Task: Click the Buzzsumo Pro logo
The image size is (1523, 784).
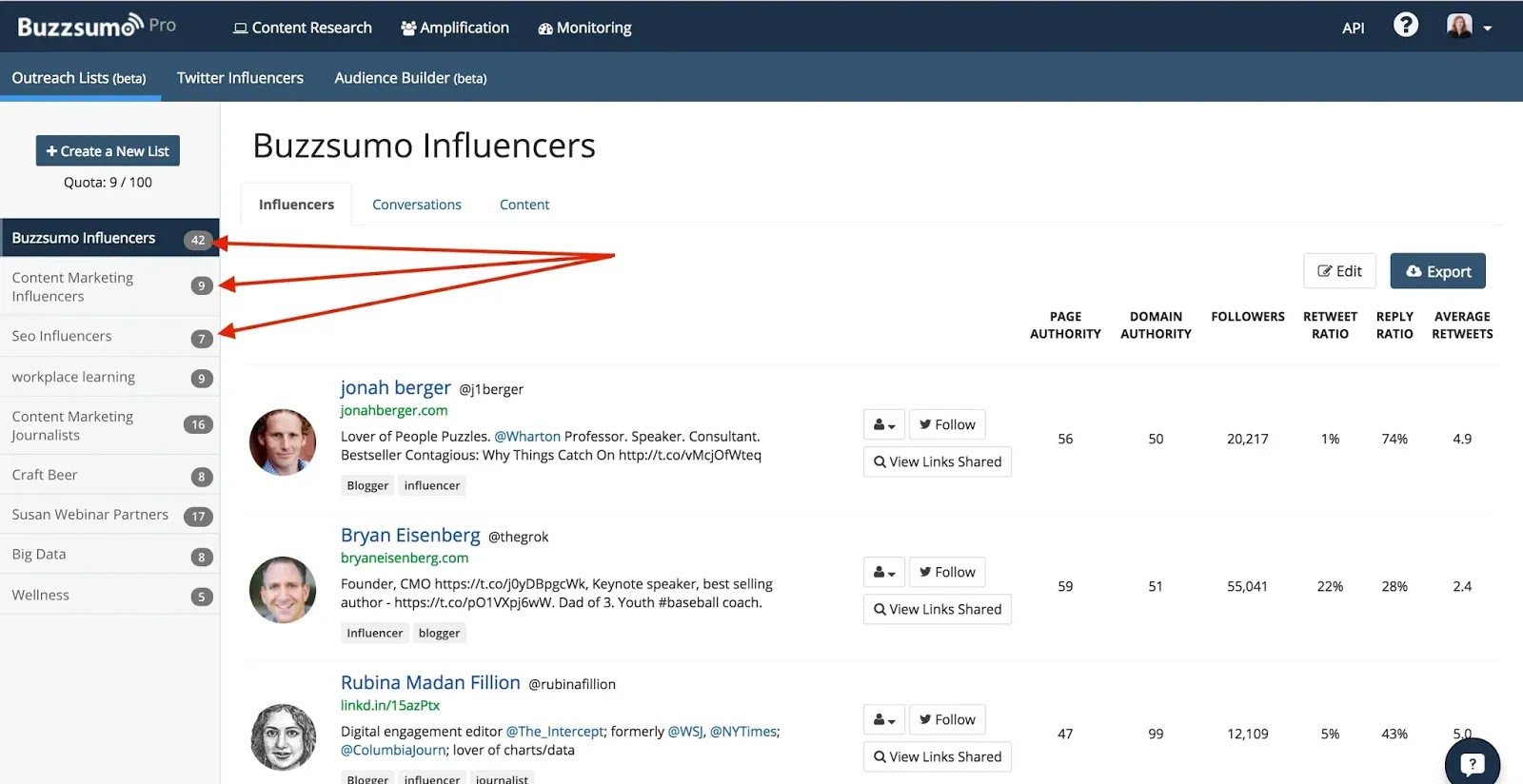Action: [x=96, y=27]
